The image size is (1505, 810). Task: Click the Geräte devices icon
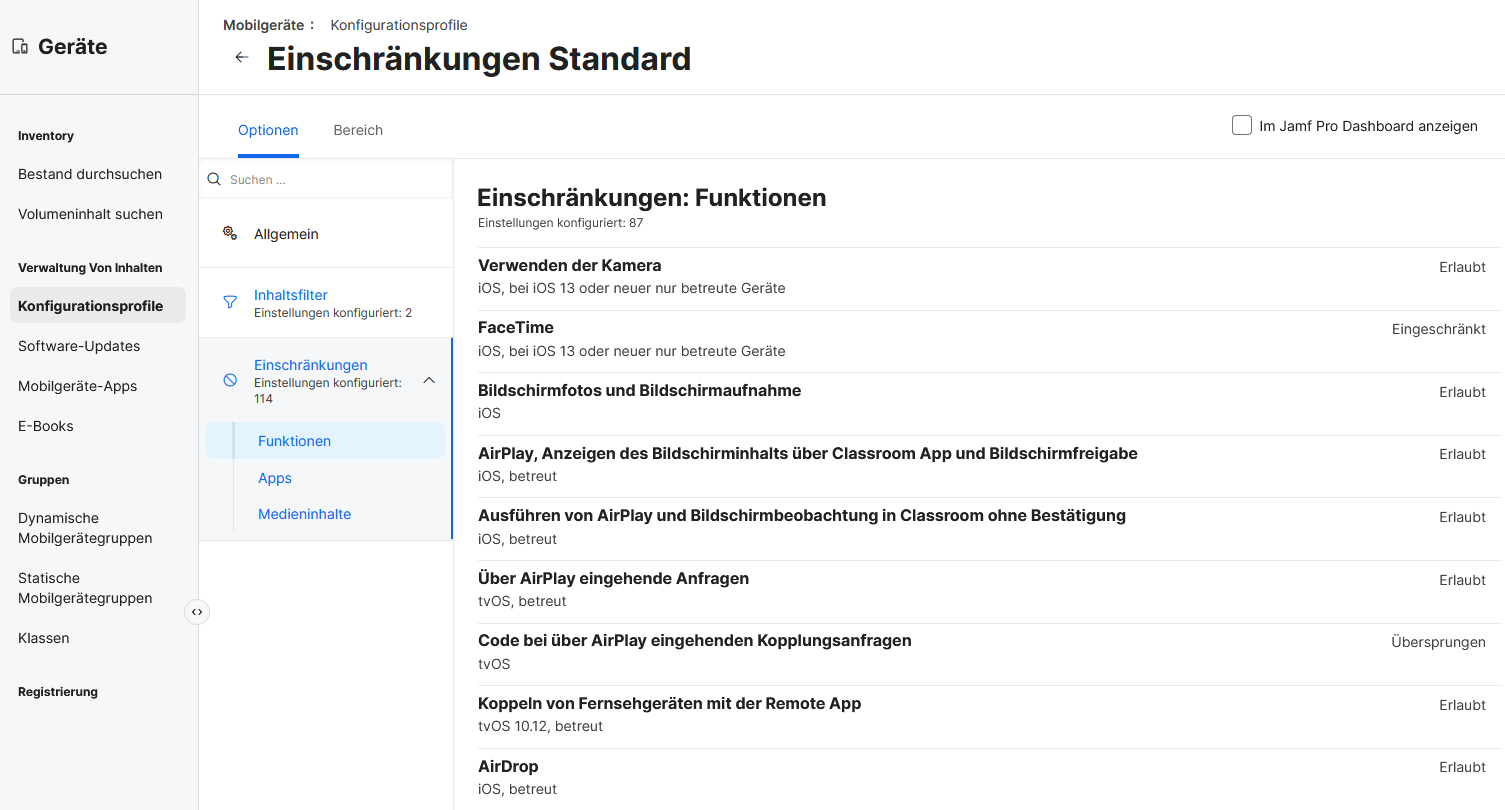point(20,47)
